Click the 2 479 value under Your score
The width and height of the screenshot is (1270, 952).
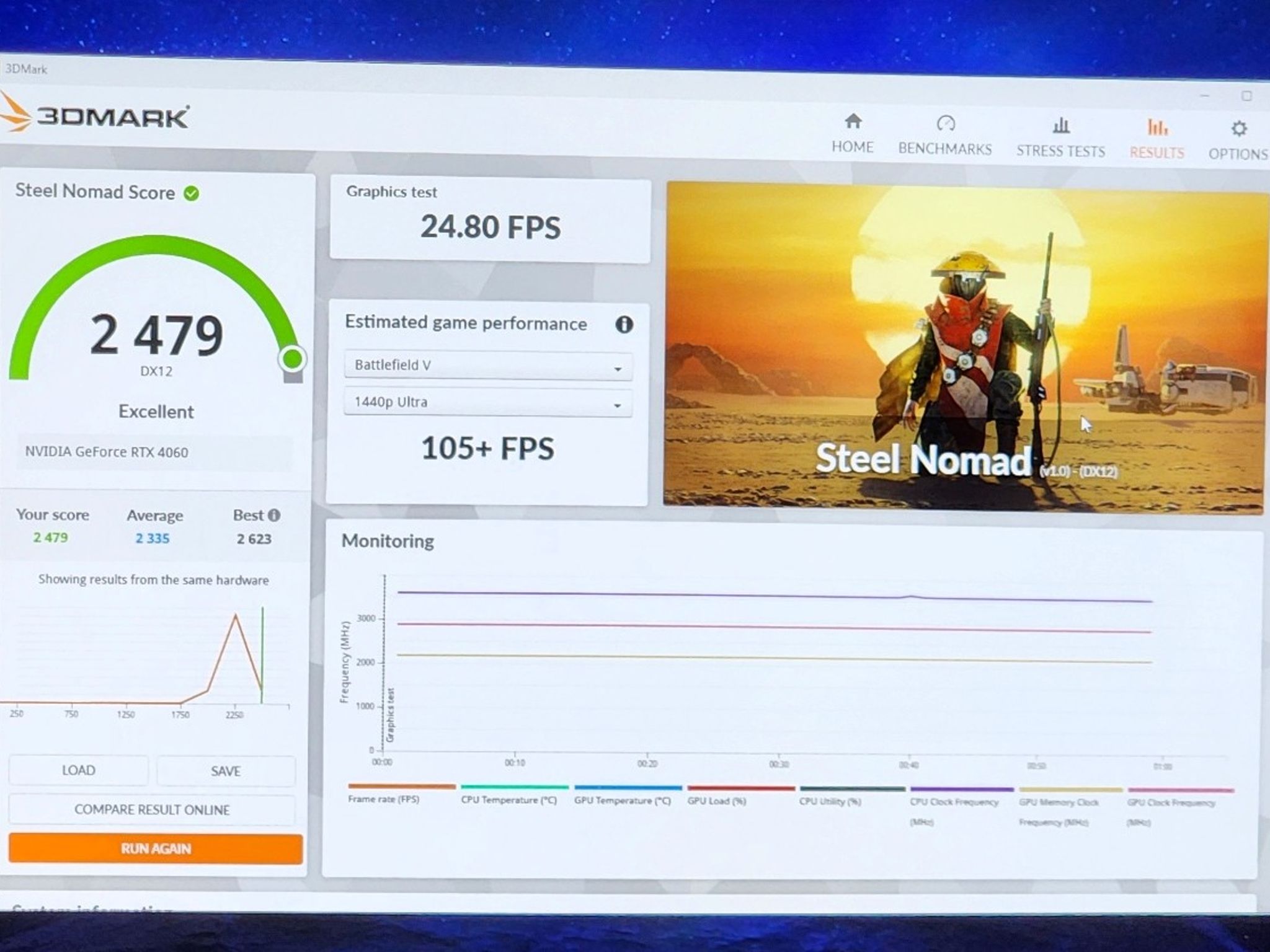click(51, 537)
